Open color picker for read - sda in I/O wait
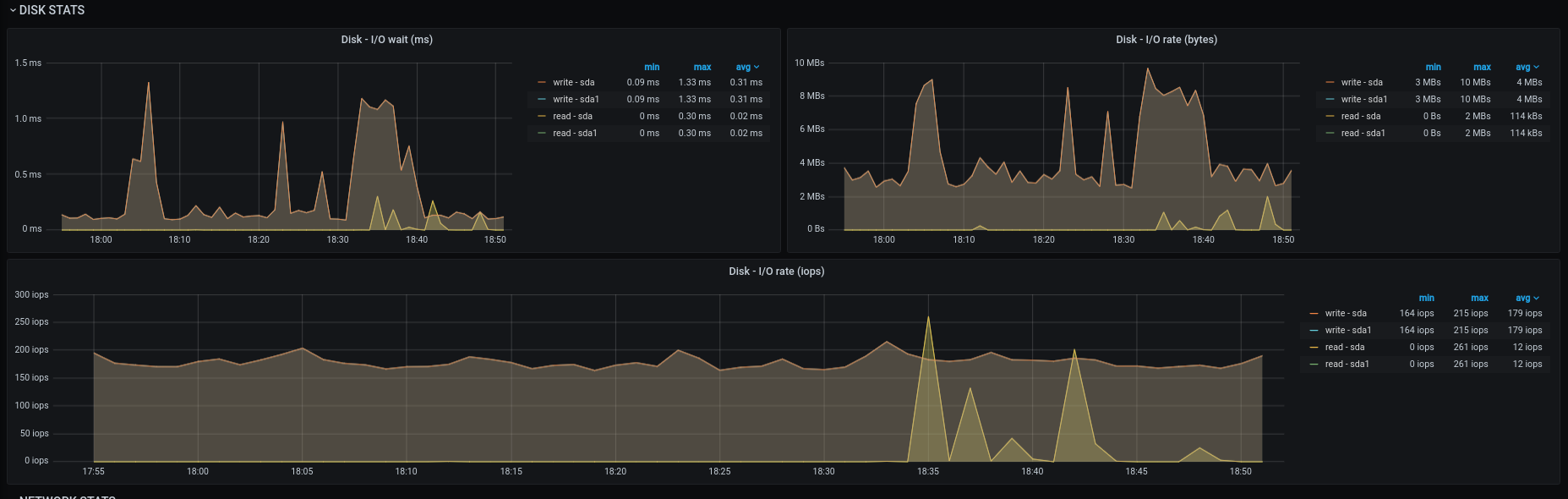The width and height of the screenshot is (1568, 499). point(541,116)
